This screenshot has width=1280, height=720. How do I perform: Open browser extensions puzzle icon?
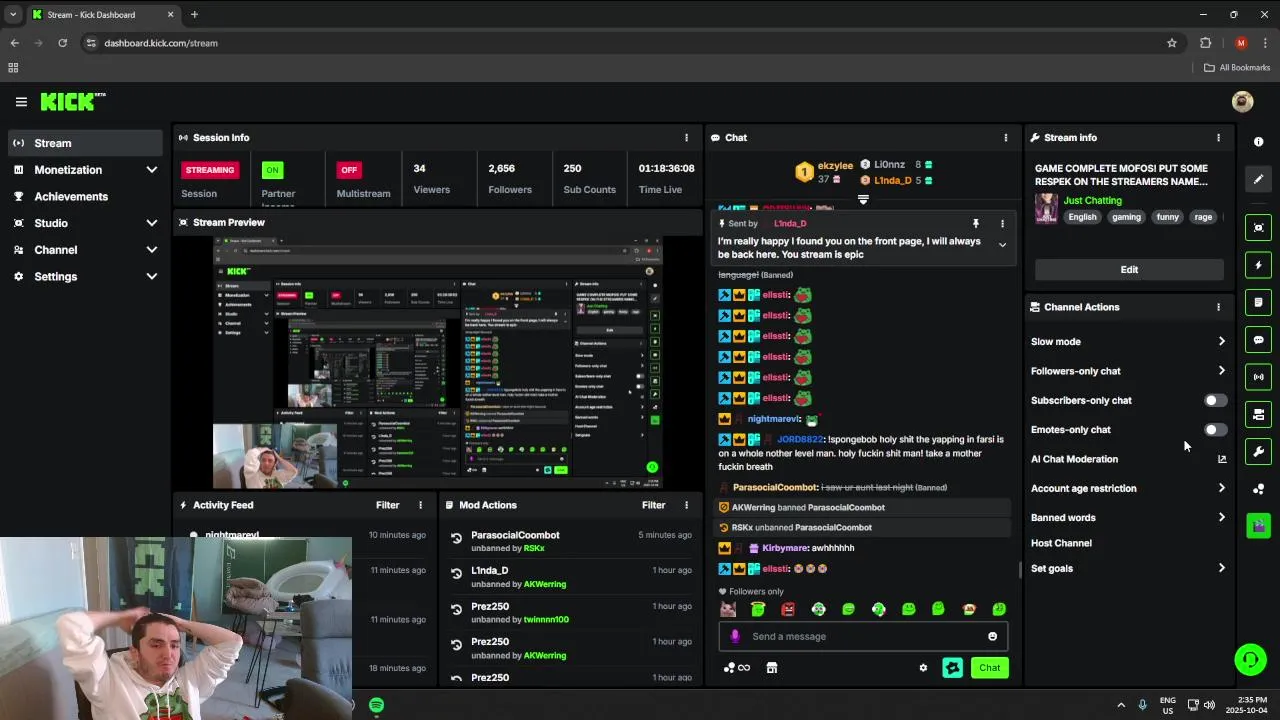(x=1205, y=43)
